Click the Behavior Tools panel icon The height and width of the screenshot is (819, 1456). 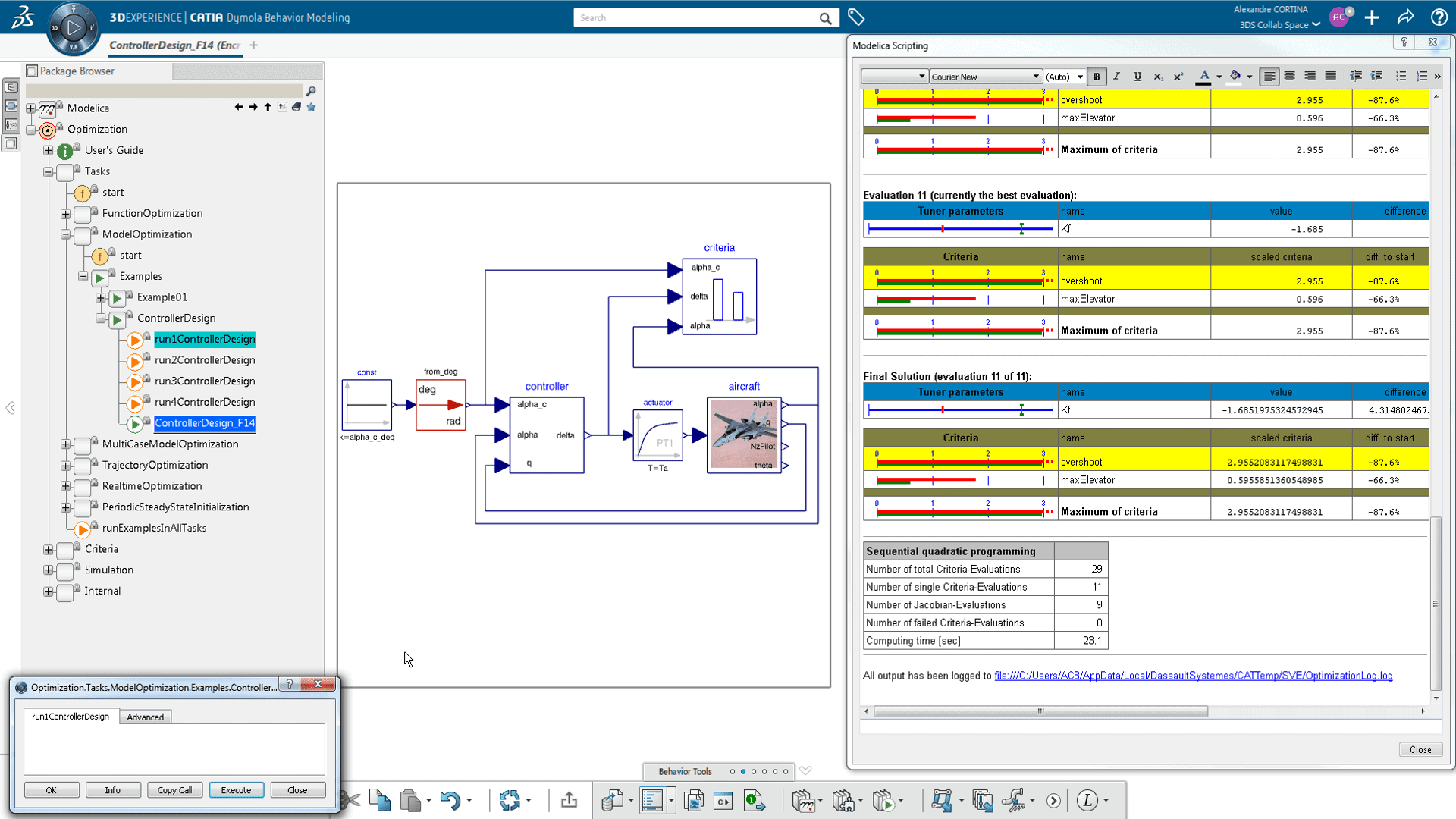[684, 771]
